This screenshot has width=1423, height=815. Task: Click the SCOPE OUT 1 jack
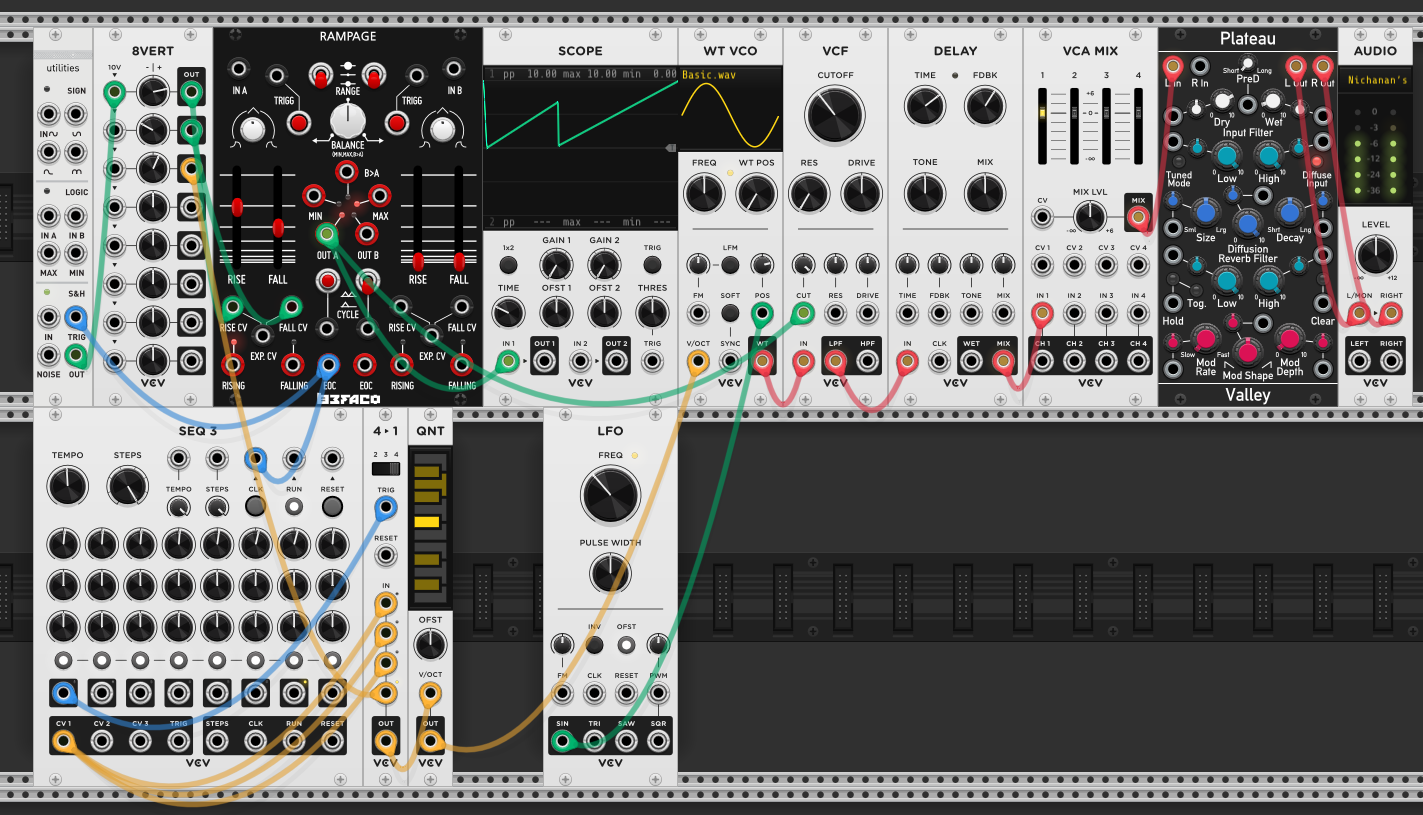pos(544,362)
